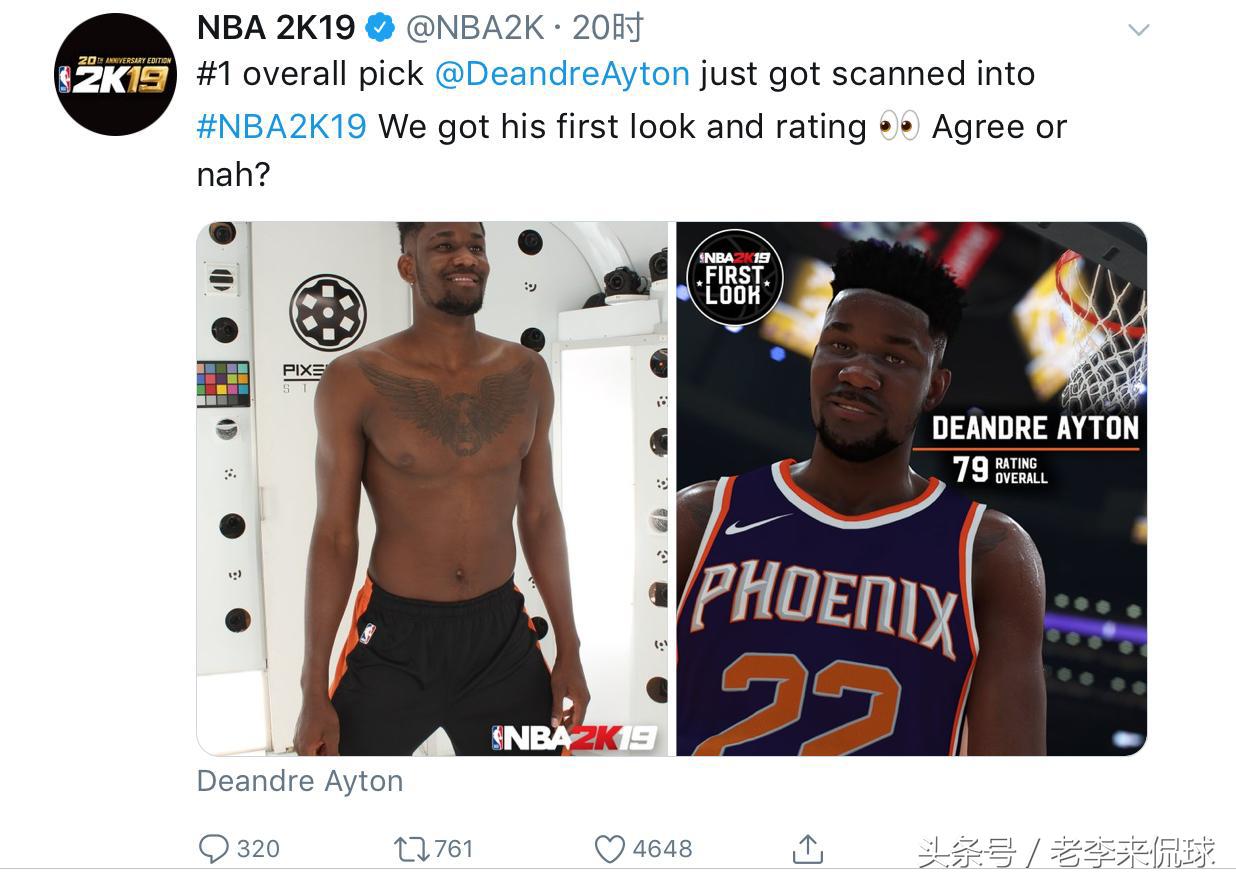Screen dimensions: 1236x882
Task: Click the eyes emoji in tweet
Action: (x=899, y=127)
